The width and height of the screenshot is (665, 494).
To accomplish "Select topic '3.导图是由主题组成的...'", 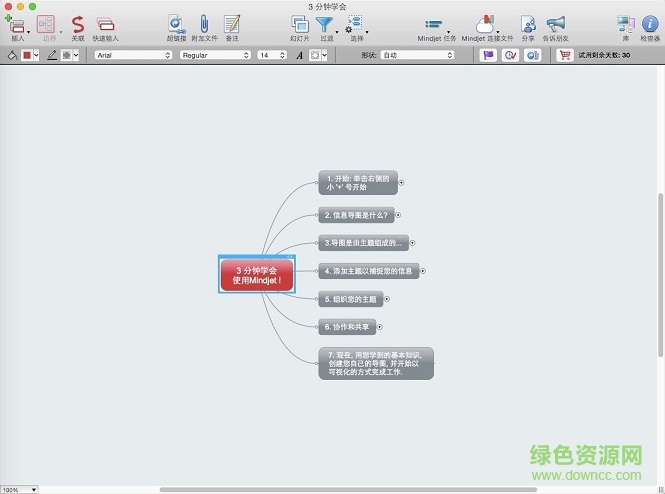I will click(363, 243).
